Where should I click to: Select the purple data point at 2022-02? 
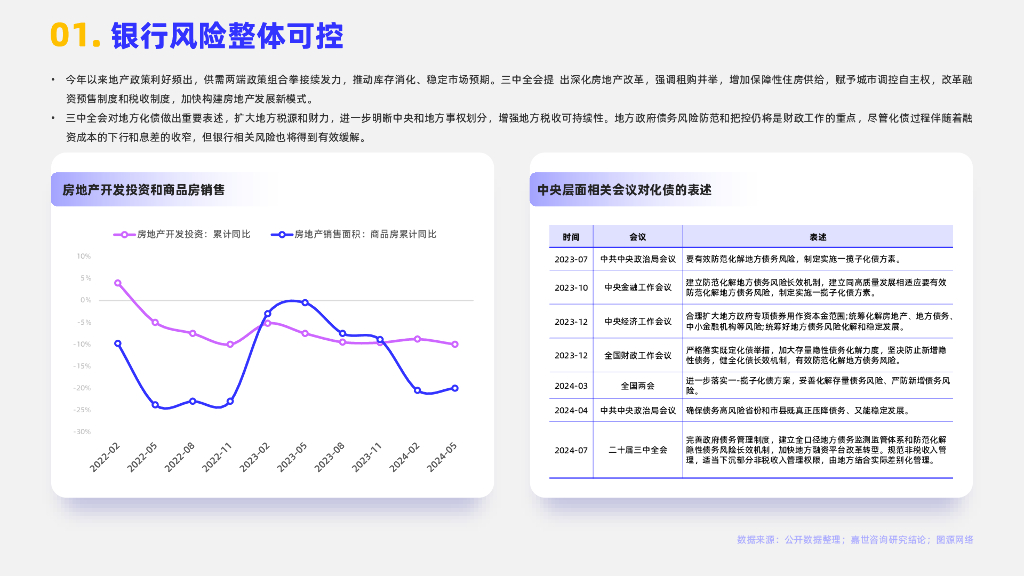pos(118,283)
